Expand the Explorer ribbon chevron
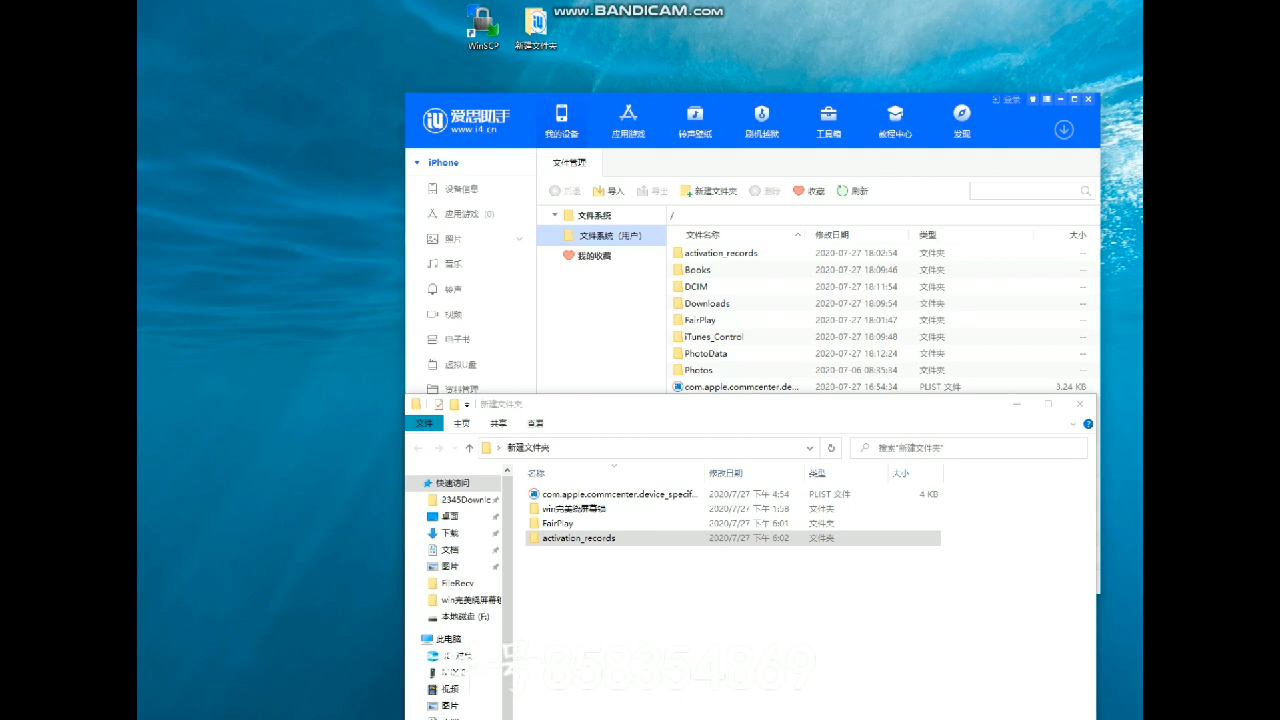 [1073, 424]
